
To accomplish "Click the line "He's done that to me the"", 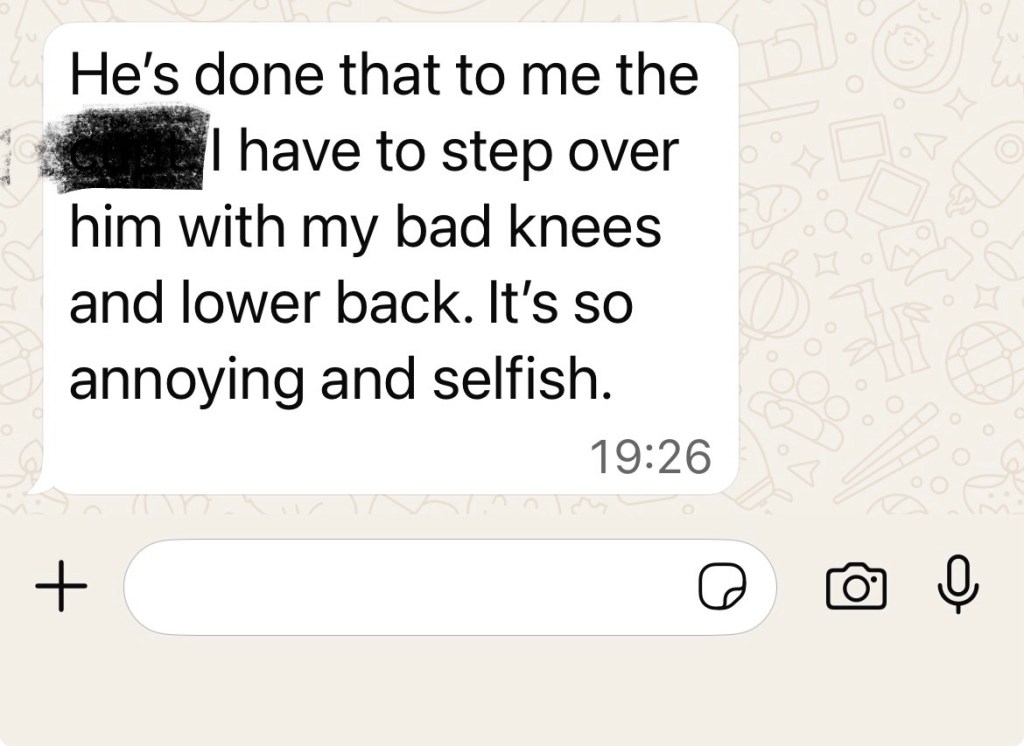I will [384, 74].
